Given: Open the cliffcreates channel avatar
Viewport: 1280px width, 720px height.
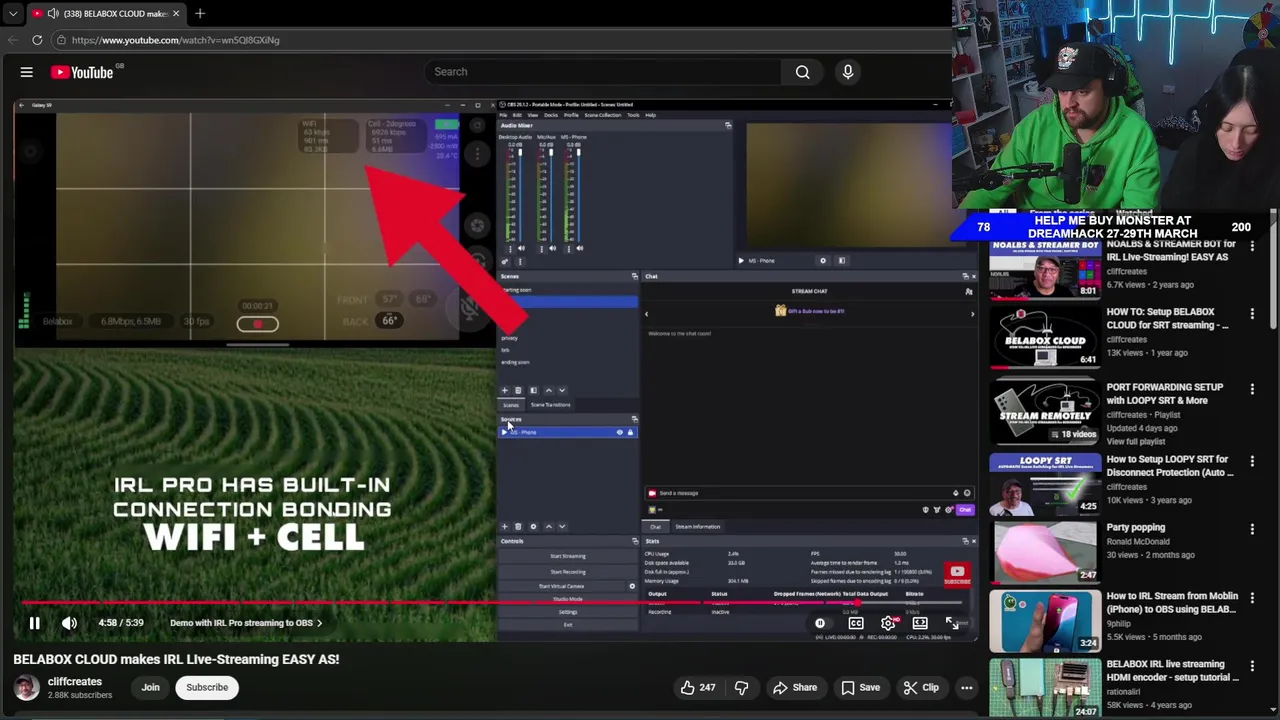Looking at the screenshot, I should pyautogui.click(x=27, y=688).
